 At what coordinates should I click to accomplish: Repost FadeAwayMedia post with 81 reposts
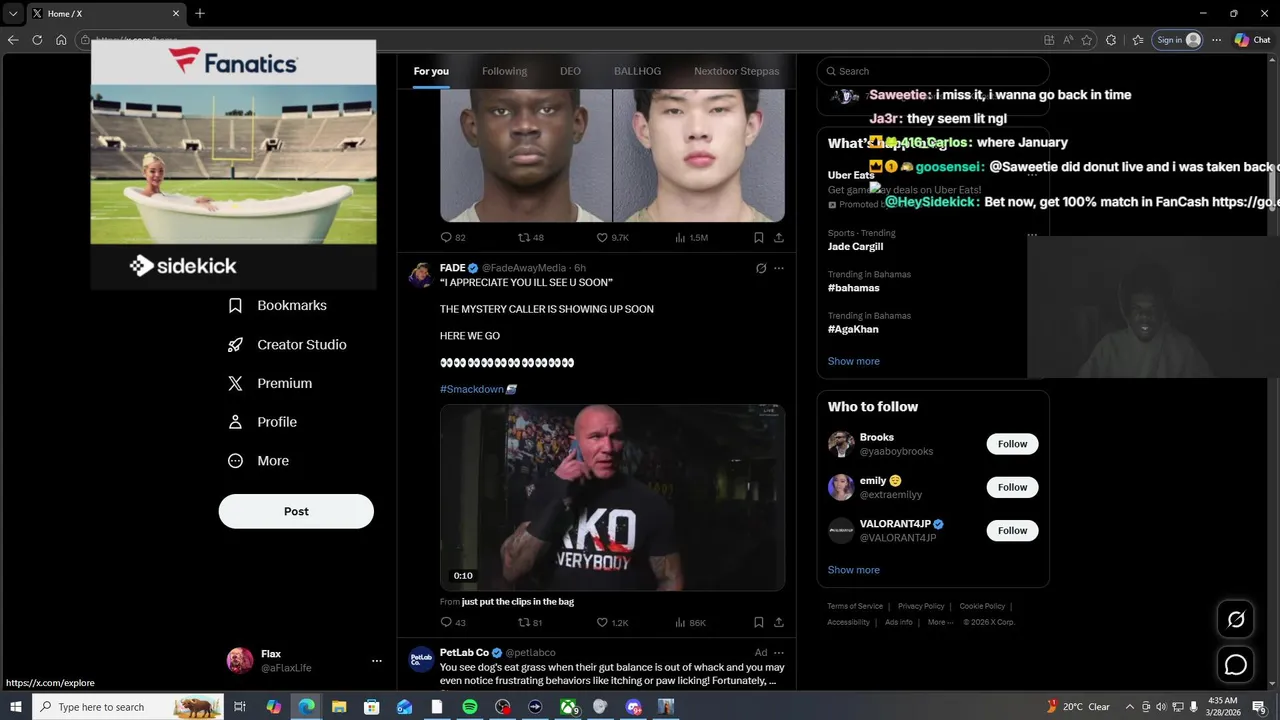530,622
